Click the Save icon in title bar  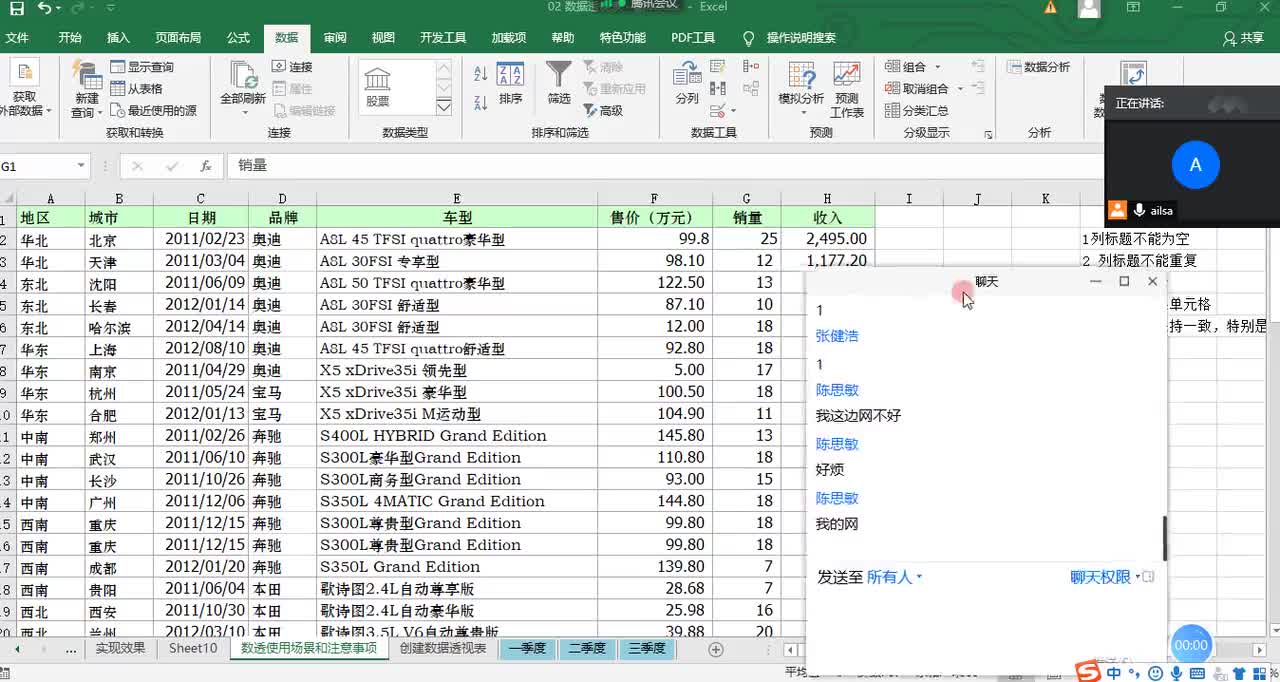coord(17,8)
